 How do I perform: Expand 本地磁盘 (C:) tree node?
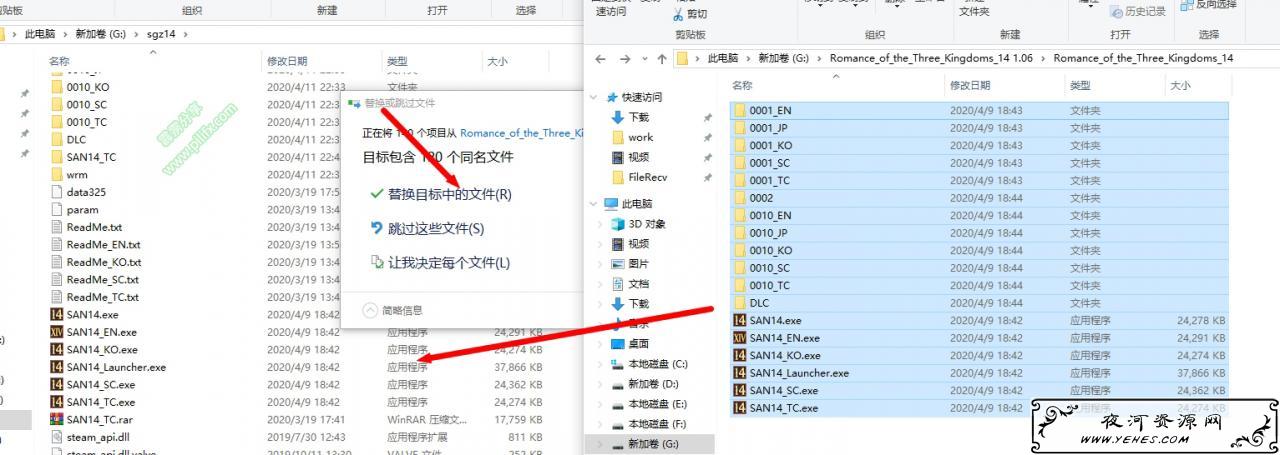tap(601, 364)
